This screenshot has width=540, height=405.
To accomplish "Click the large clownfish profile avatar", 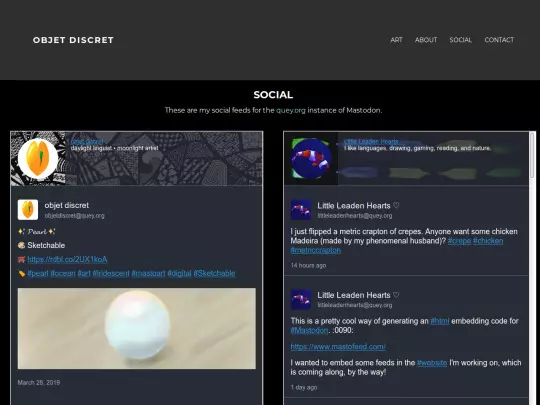I will click(x=311, y=158).
